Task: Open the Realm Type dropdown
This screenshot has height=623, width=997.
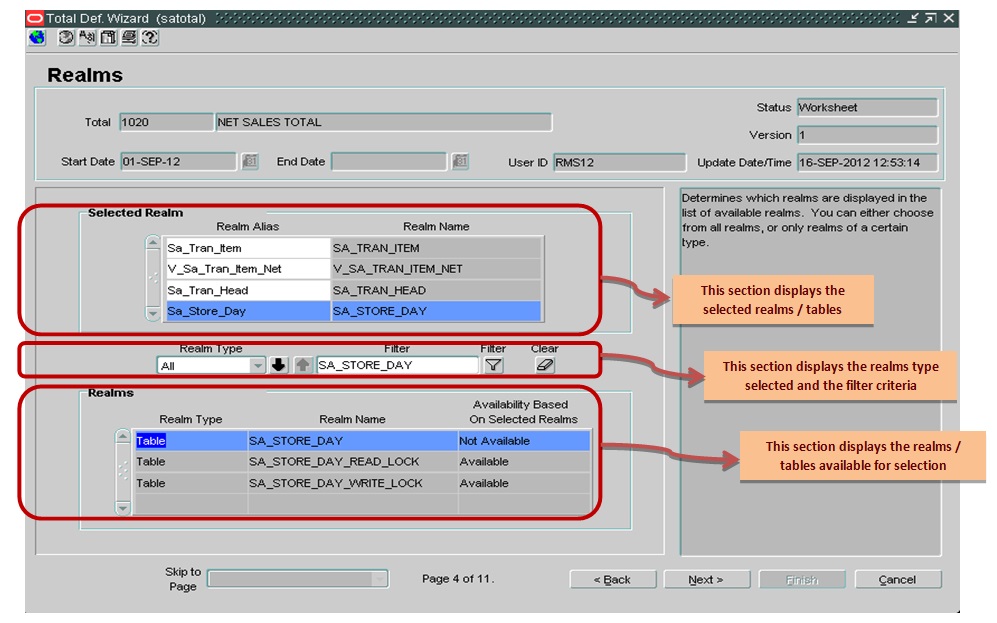Action: click(257, 364)
